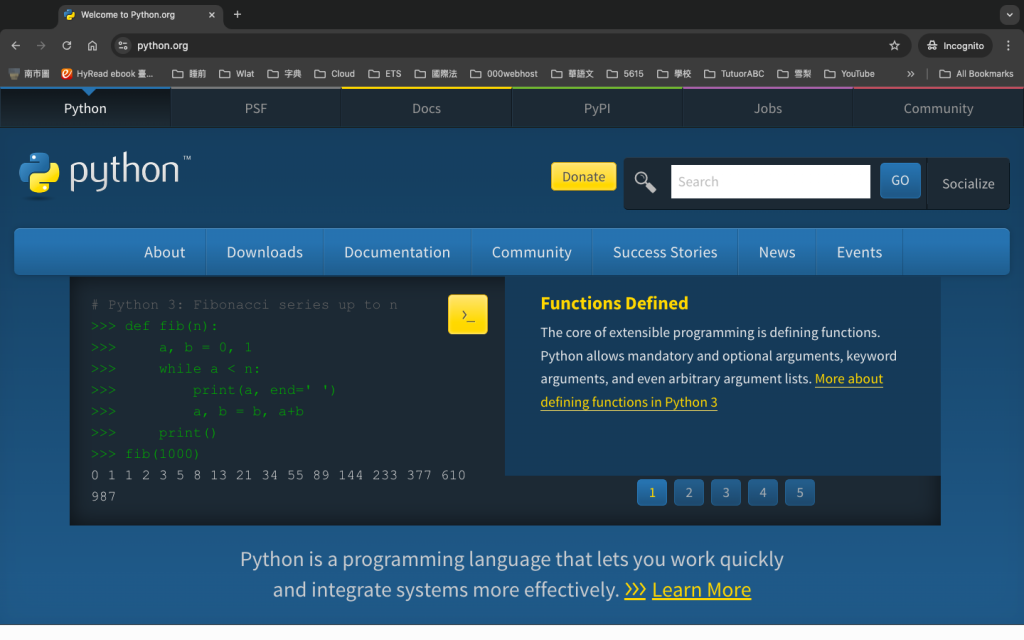The image size is (1024, 640).
Task: Click the GO search button
Action: [900, 181]
